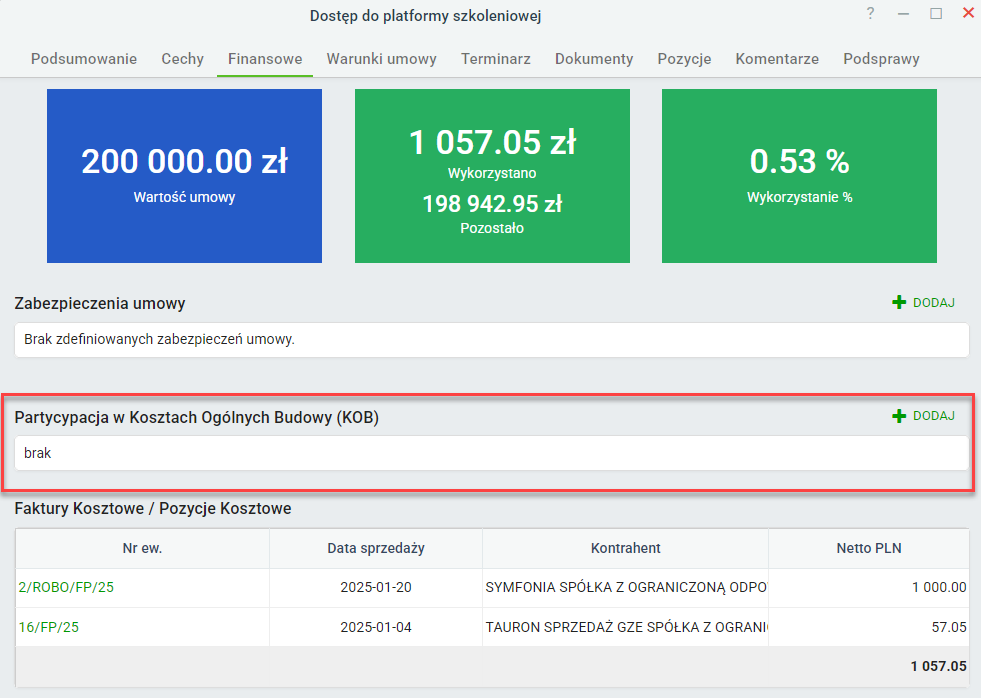Click the 57.05 net amount cell
The height and width of the screenshot is (698, 981).
[x=868, y=627]
